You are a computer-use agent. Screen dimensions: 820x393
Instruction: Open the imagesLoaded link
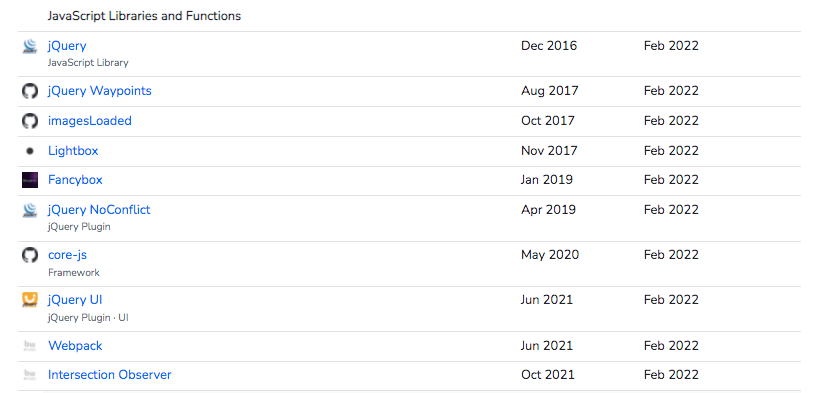click(x=89, y=120)
